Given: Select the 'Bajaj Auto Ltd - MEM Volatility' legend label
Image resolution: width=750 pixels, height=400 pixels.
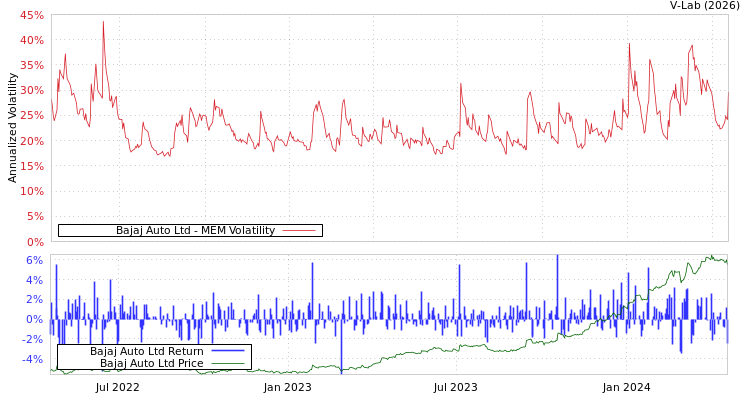Looking at the screenshot, I should point(195,231).
